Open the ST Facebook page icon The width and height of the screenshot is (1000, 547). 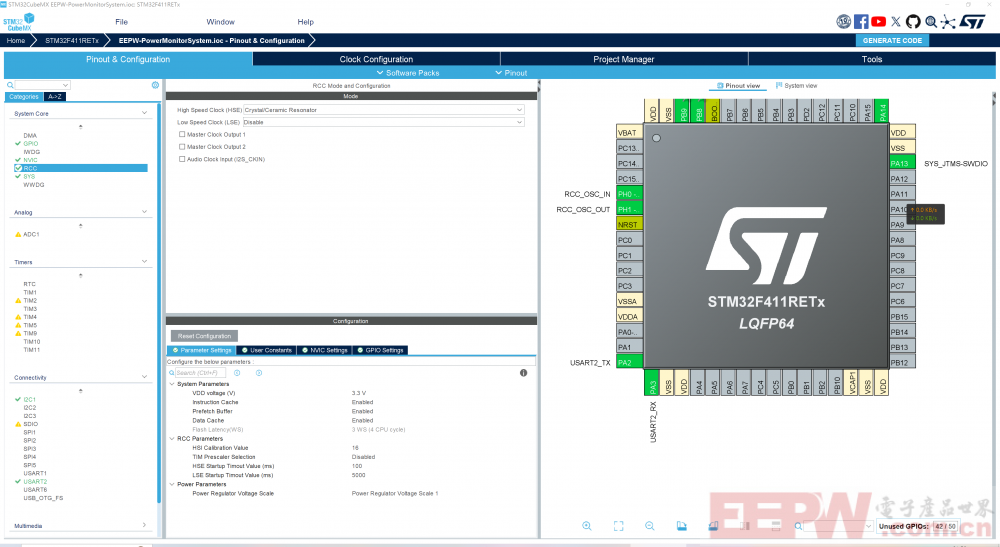861,22
